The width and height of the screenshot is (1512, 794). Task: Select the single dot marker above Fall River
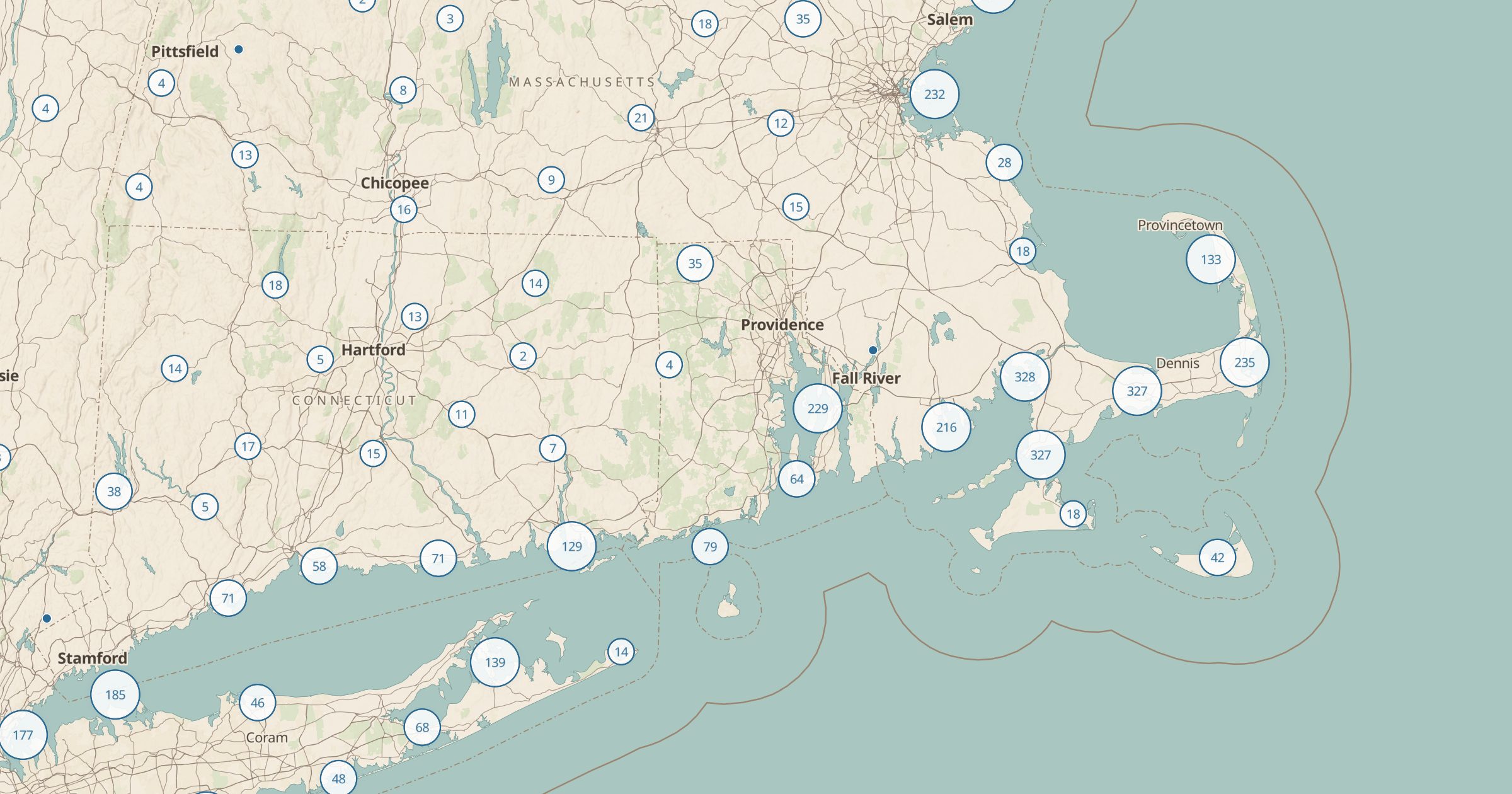coord(873,350)
